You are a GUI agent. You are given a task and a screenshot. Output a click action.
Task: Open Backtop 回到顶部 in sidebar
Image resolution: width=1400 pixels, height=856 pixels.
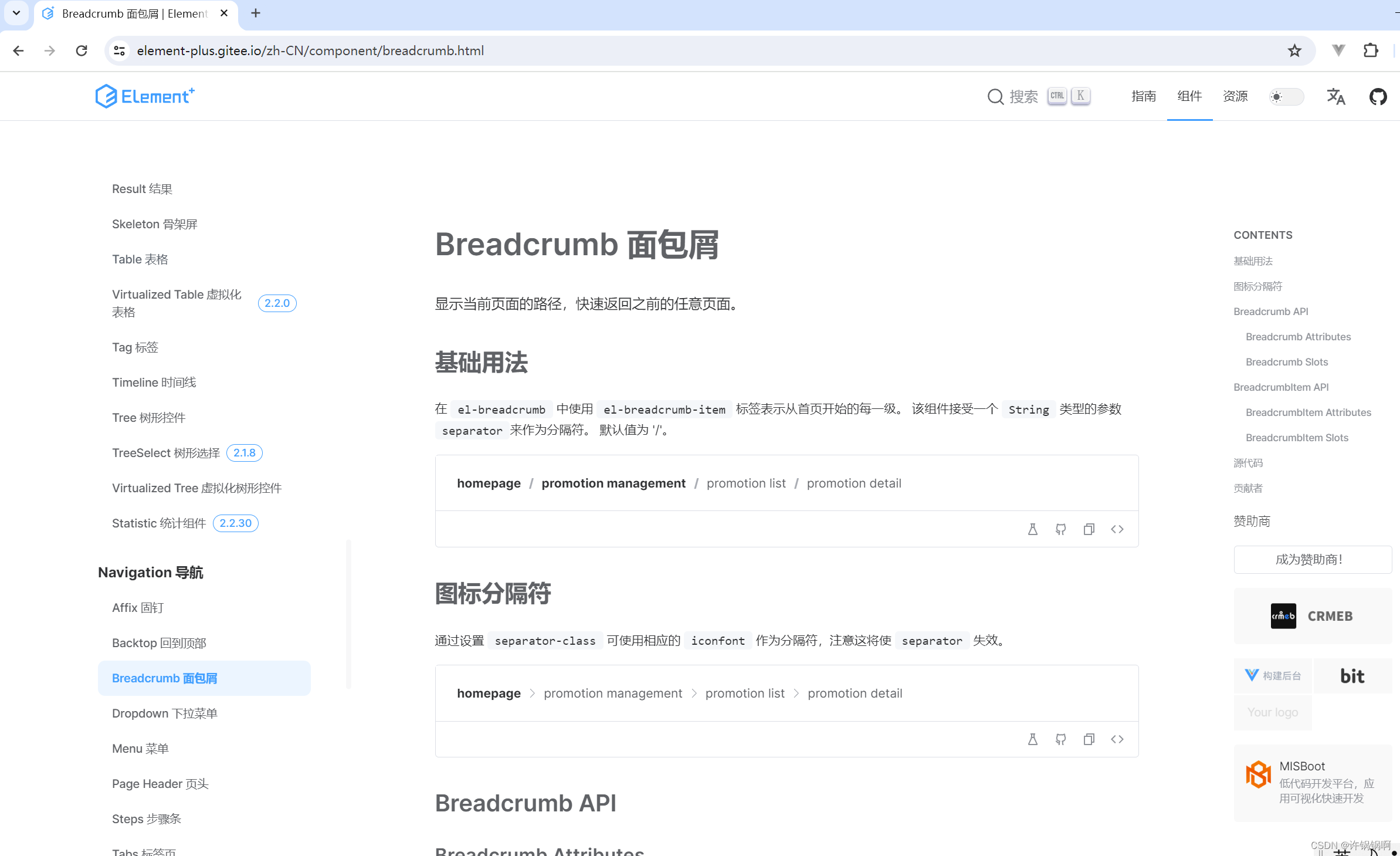click(159, 643)
